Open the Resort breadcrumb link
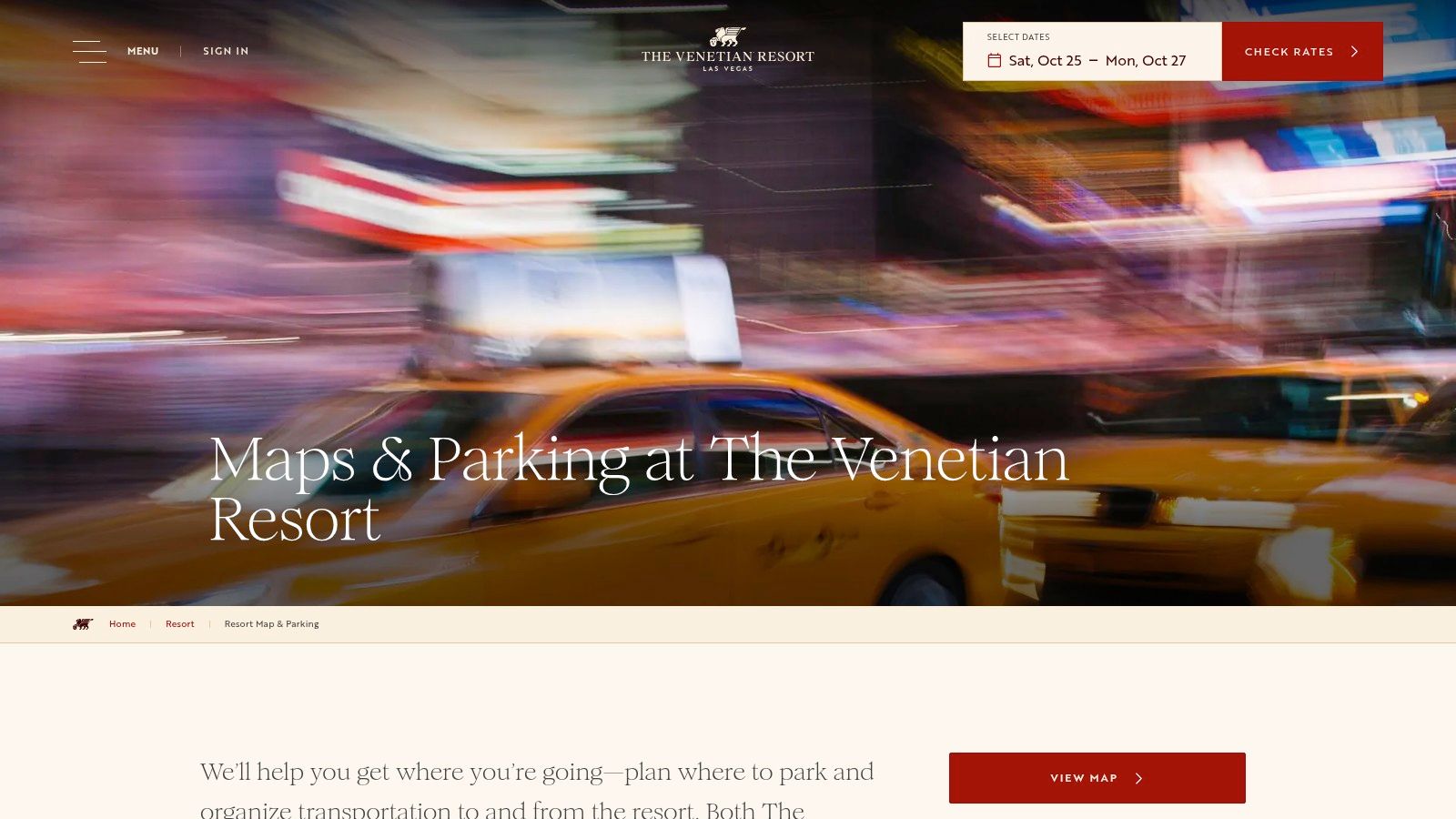The width and height of the screenshot is (1456, 819). [x=180, y=624]
